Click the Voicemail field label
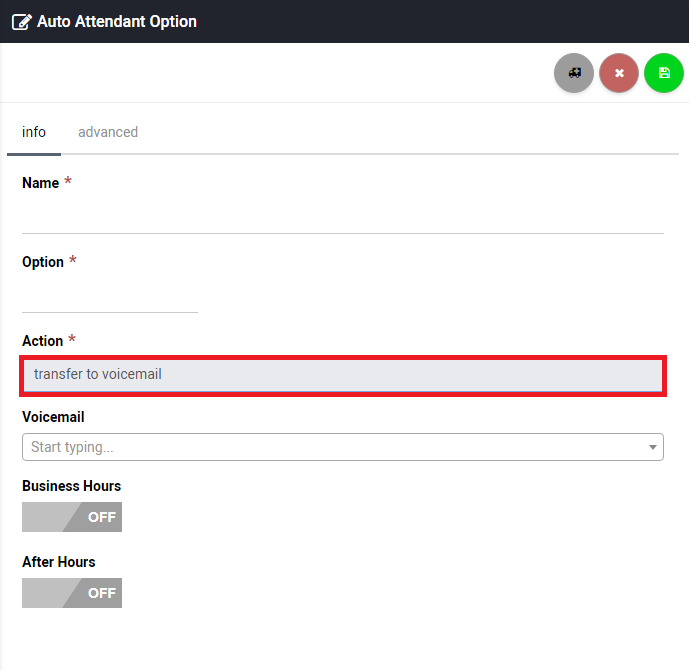 53,417
